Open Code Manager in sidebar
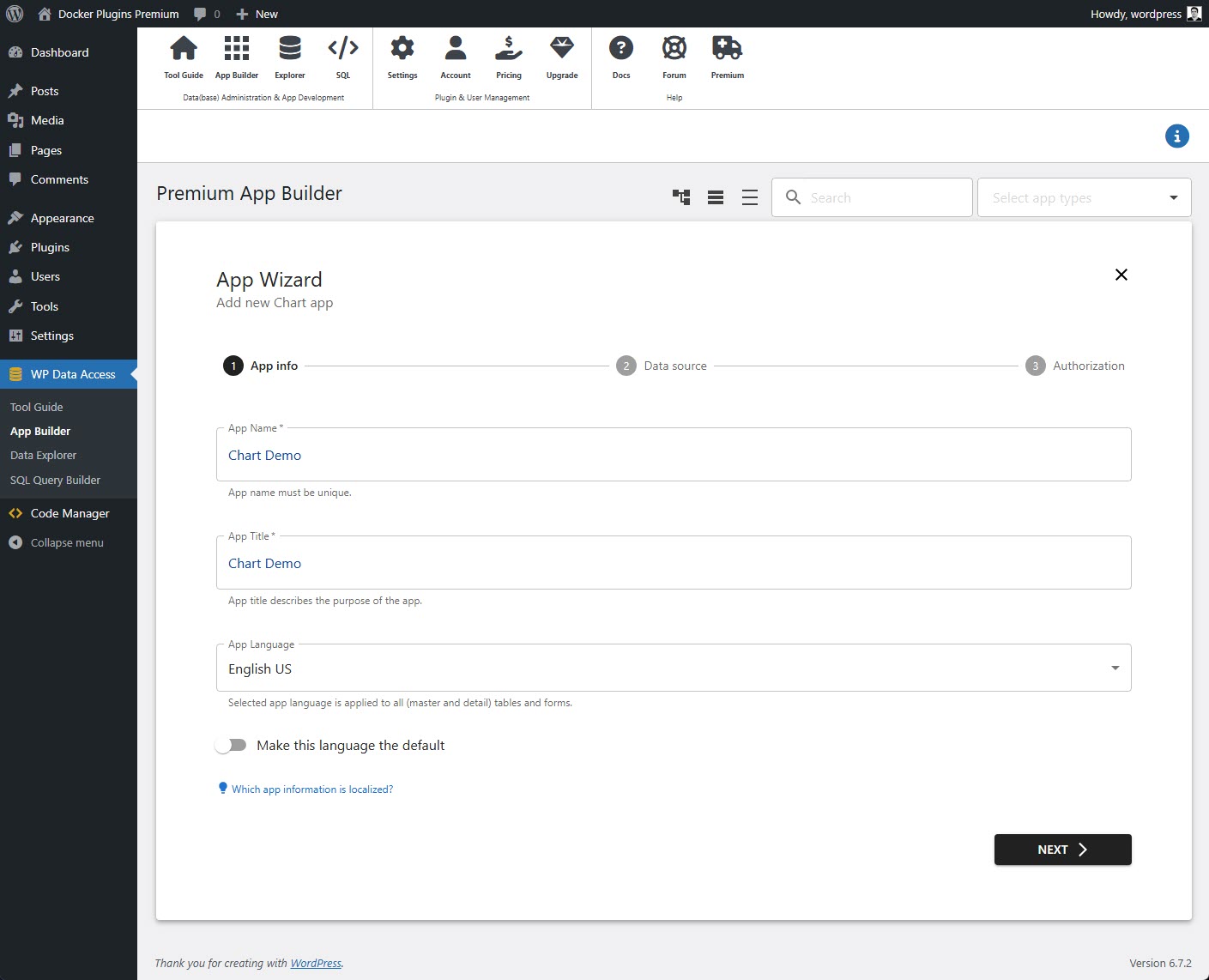 pos(69,513)
